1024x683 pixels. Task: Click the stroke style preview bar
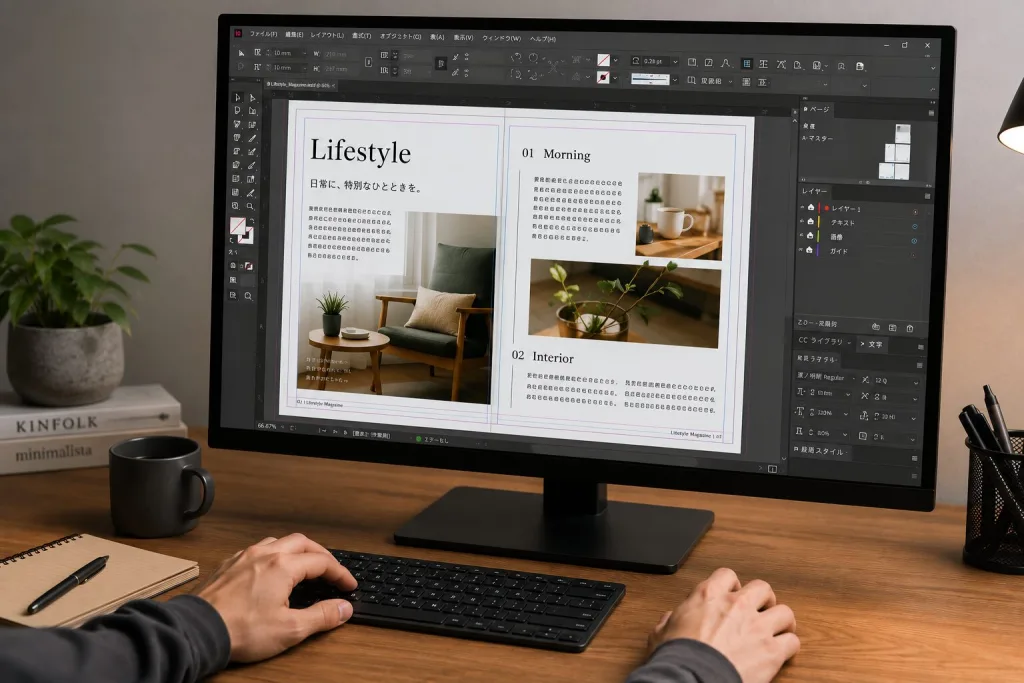coord(650,79)
